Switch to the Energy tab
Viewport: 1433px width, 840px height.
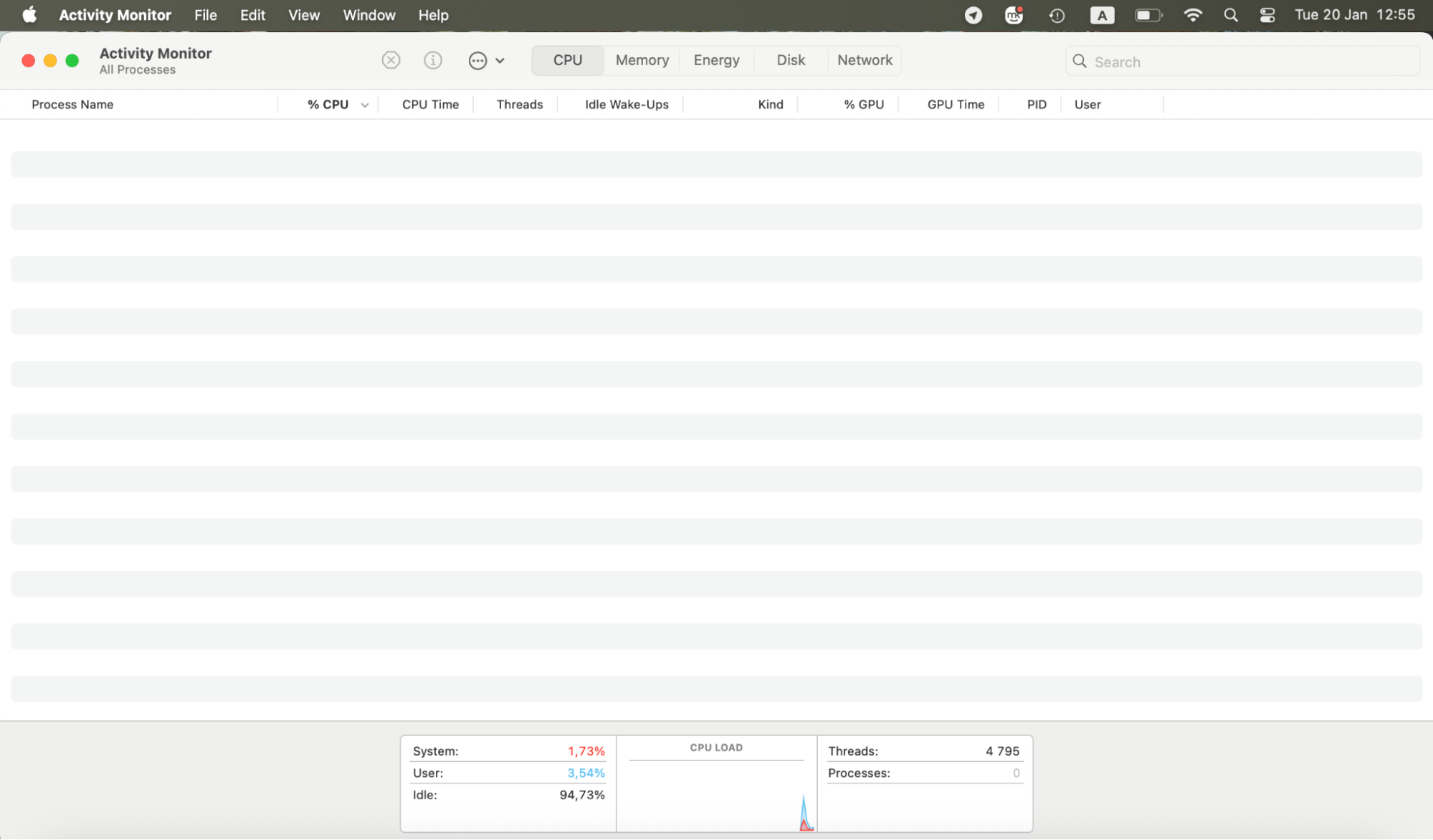716,60
